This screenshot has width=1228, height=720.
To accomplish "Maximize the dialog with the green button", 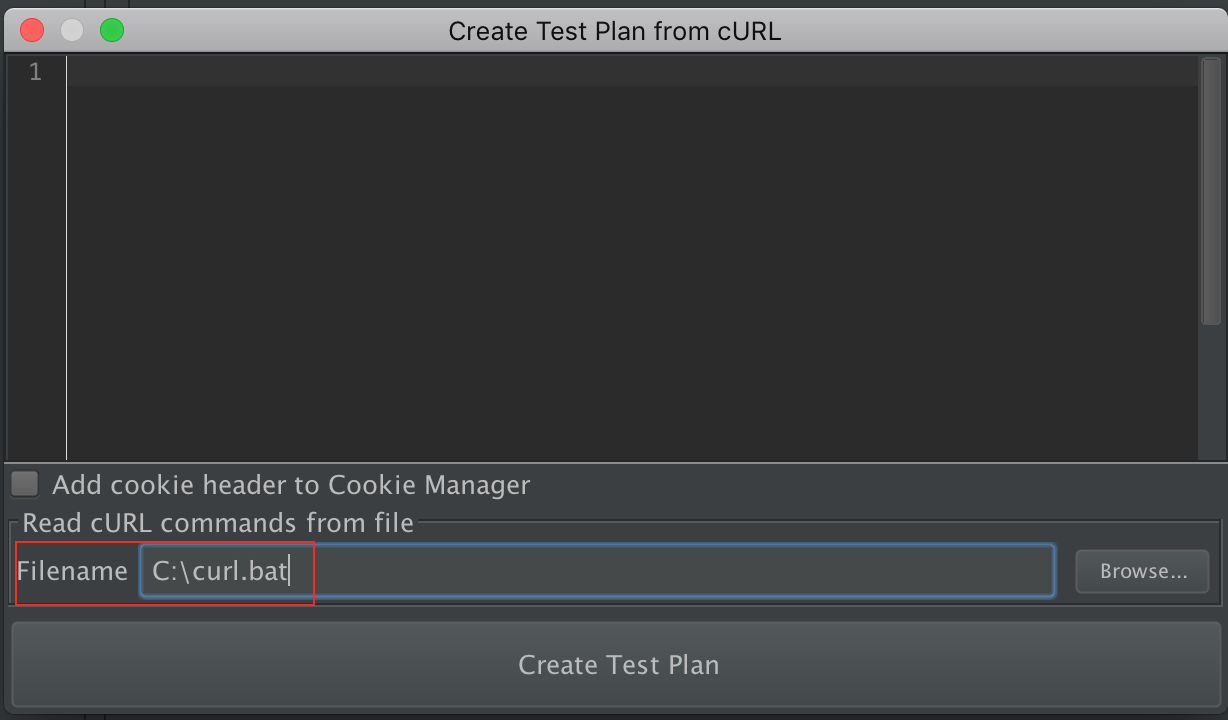I will [x=112, y=30].
